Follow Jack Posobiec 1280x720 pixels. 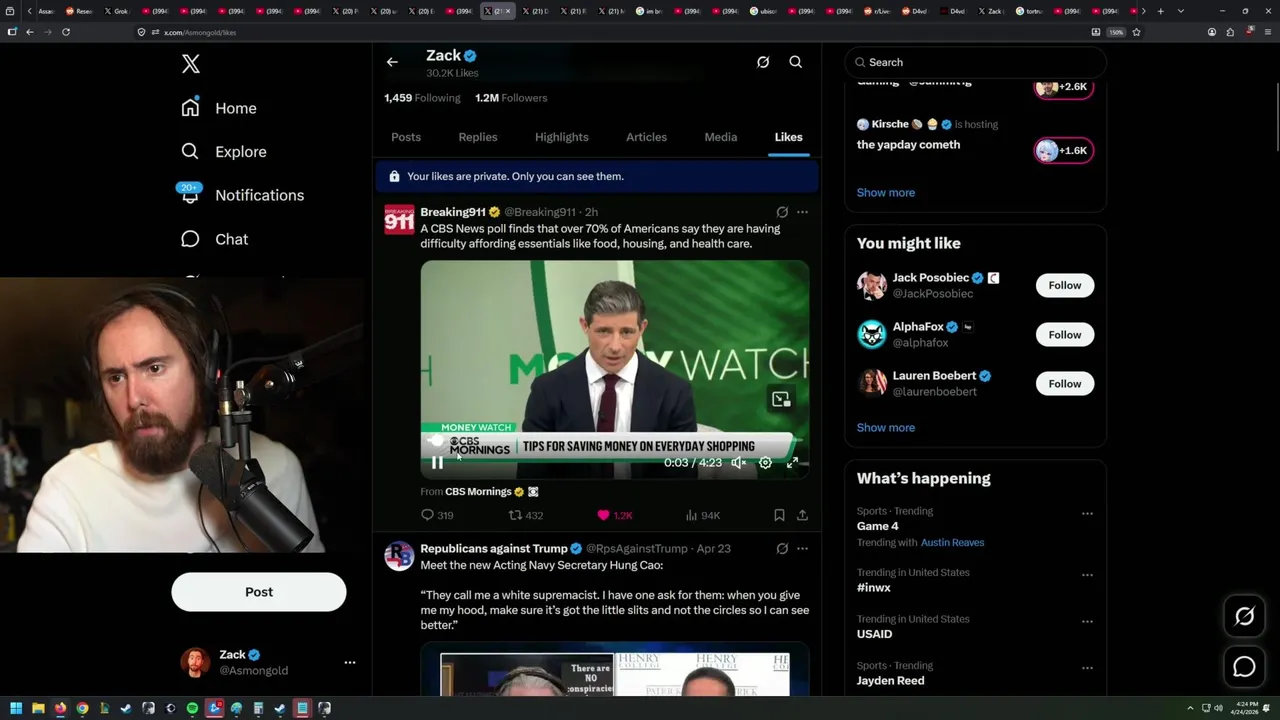click(1065, 285)
